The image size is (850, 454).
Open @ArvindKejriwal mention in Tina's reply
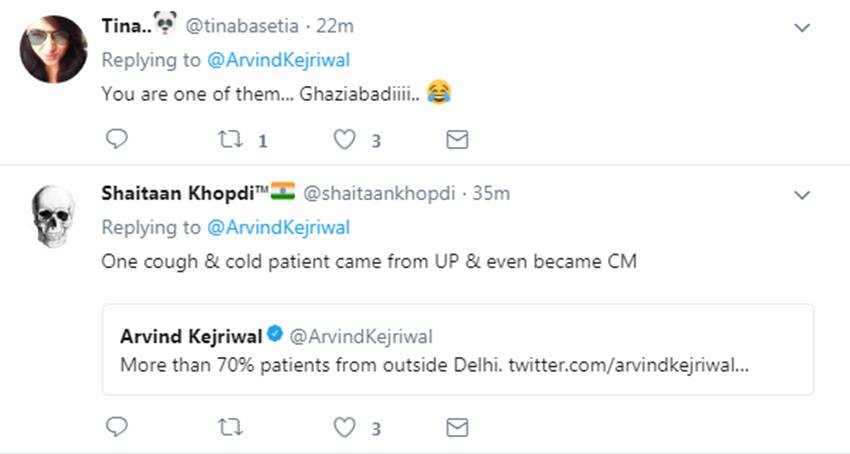tap(278, 60)
